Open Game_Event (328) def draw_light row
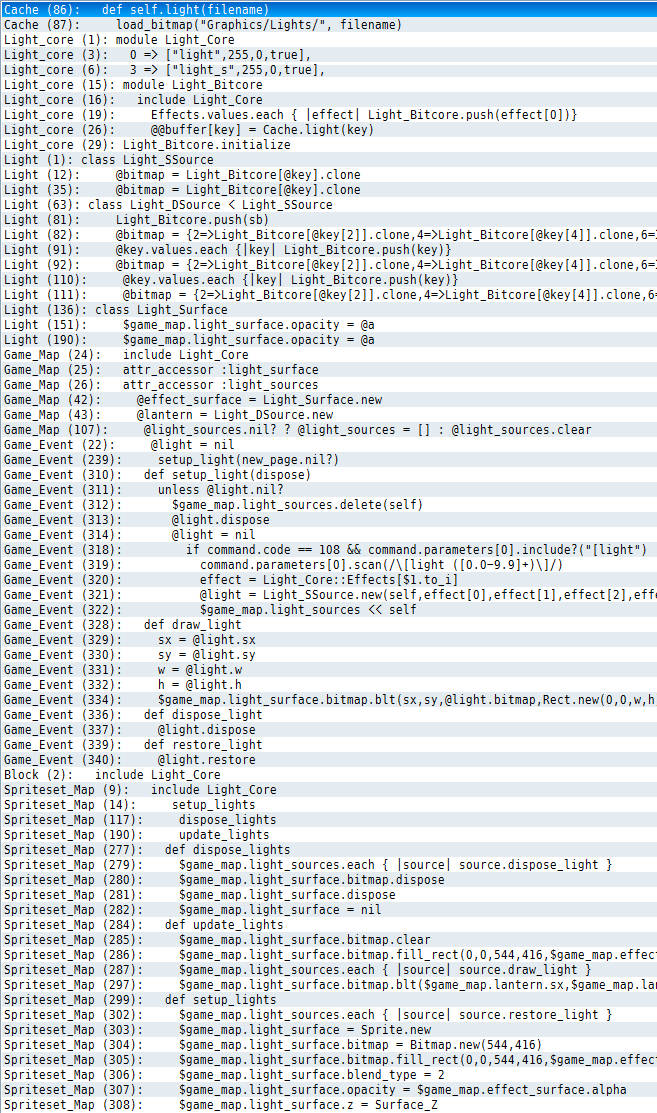 [328, 625]
